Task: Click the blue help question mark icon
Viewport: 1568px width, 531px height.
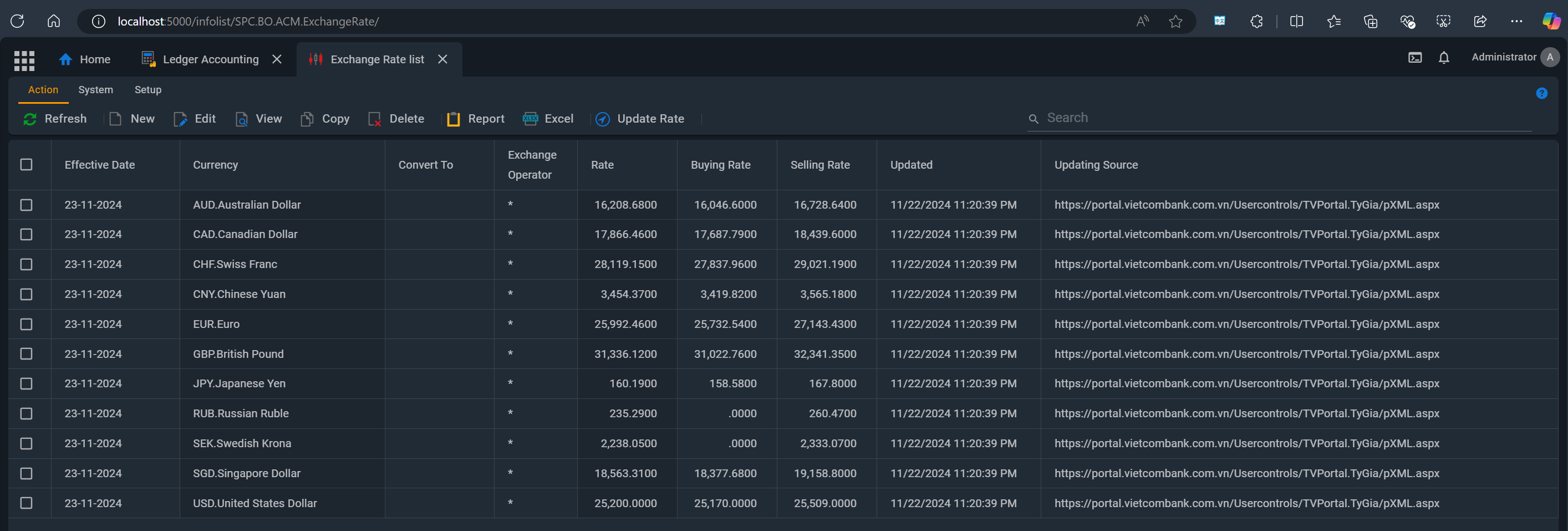Action: (x=1541, y=93)
